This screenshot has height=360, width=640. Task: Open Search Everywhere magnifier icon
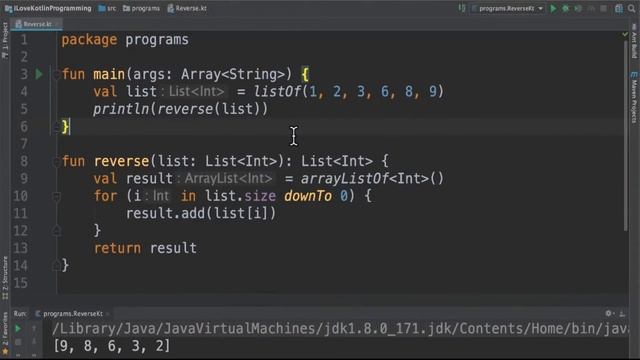[x=632, y=8]
